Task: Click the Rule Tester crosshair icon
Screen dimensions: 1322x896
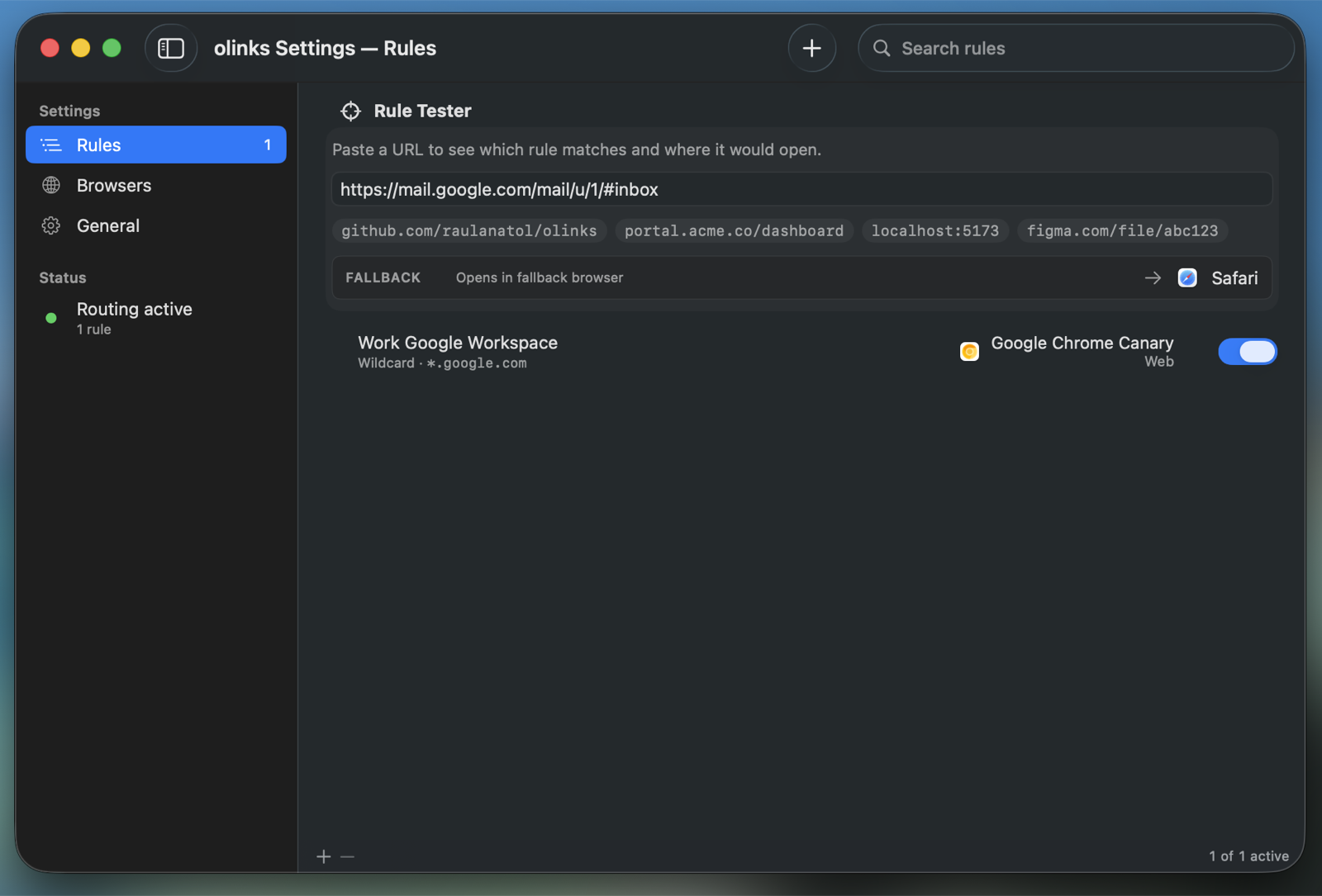Action: pos(351,111)
